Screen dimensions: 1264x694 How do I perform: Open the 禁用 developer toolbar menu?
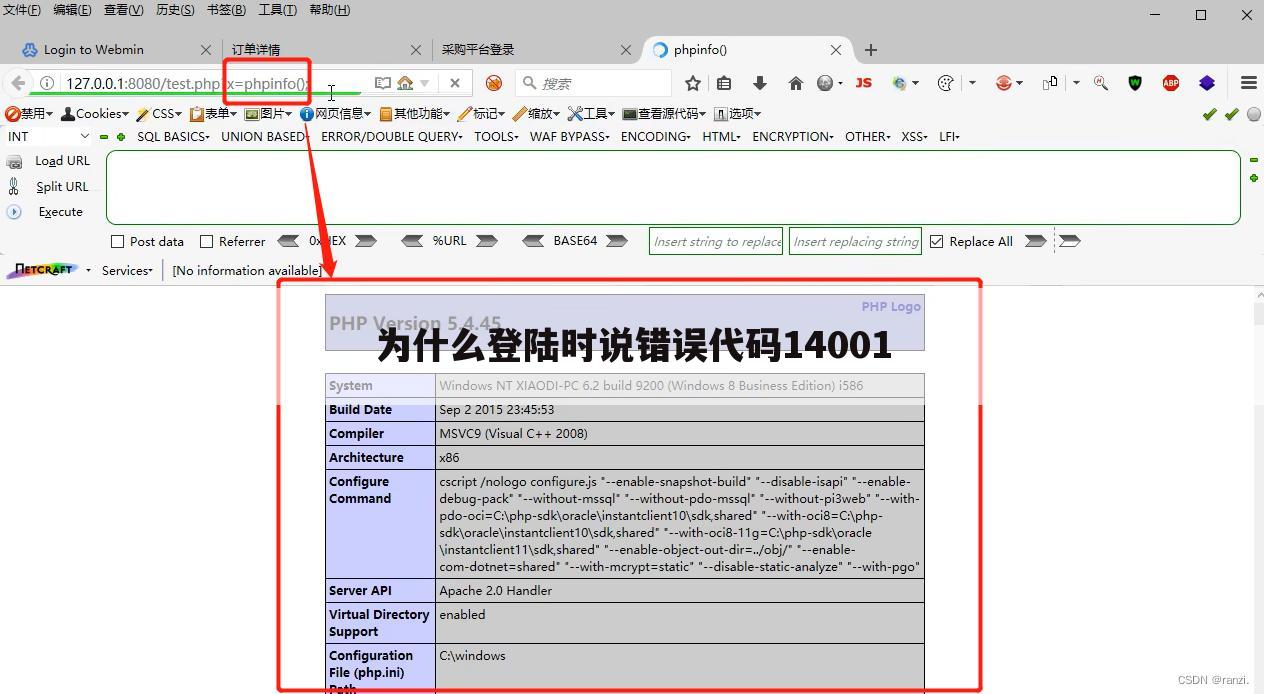[x=29, y=113]
